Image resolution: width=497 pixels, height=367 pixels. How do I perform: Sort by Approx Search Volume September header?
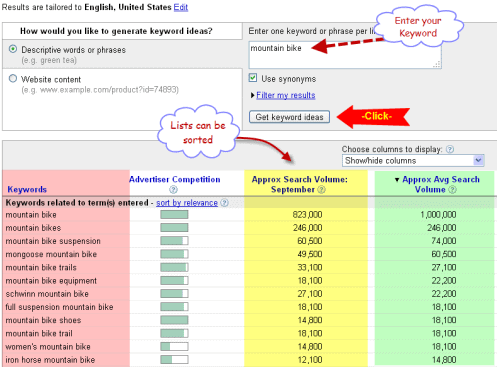point(299,184)
